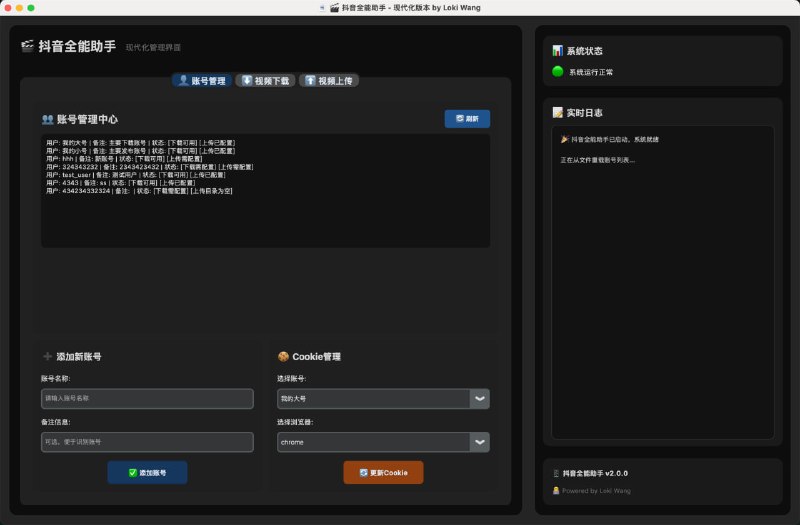Expand the 选择账号 dropdown arrow
Image resolution: width=800 pixels, height=525 pixels.
[480, 398]
